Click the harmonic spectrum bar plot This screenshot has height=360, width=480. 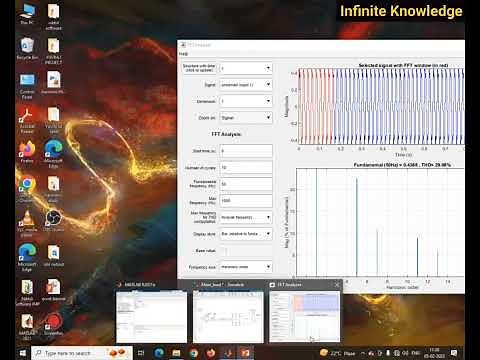(x=380, y=222)
